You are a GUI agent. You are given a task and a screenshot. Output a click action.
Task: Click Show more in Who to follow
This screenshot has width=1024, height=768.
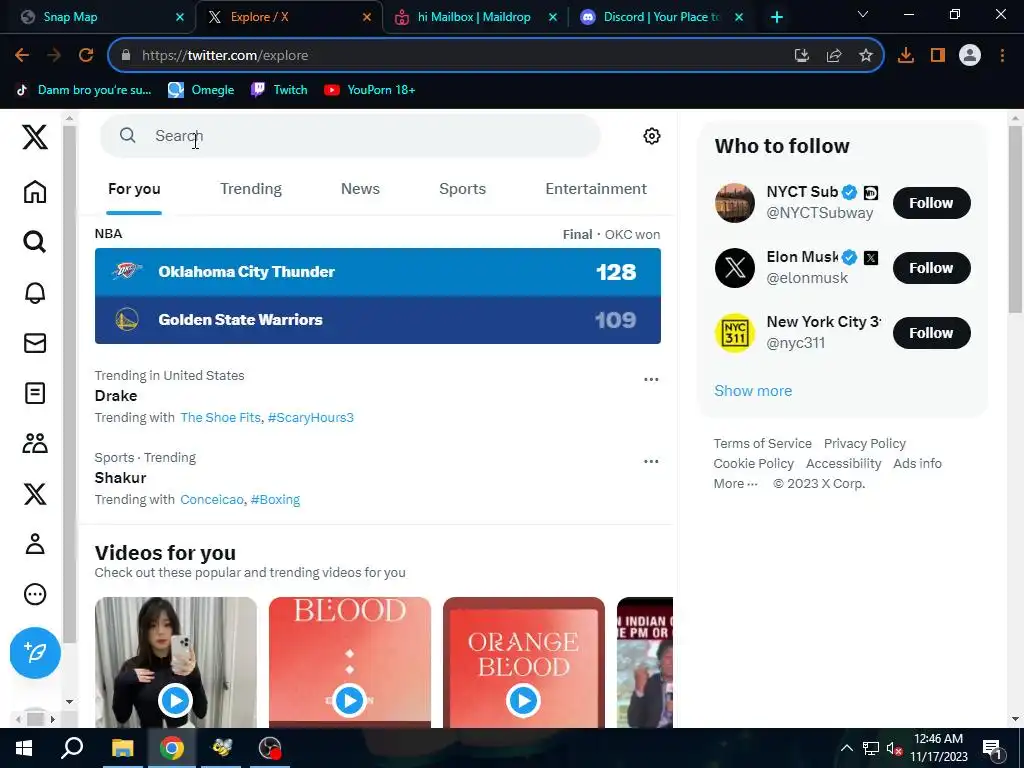753,391
